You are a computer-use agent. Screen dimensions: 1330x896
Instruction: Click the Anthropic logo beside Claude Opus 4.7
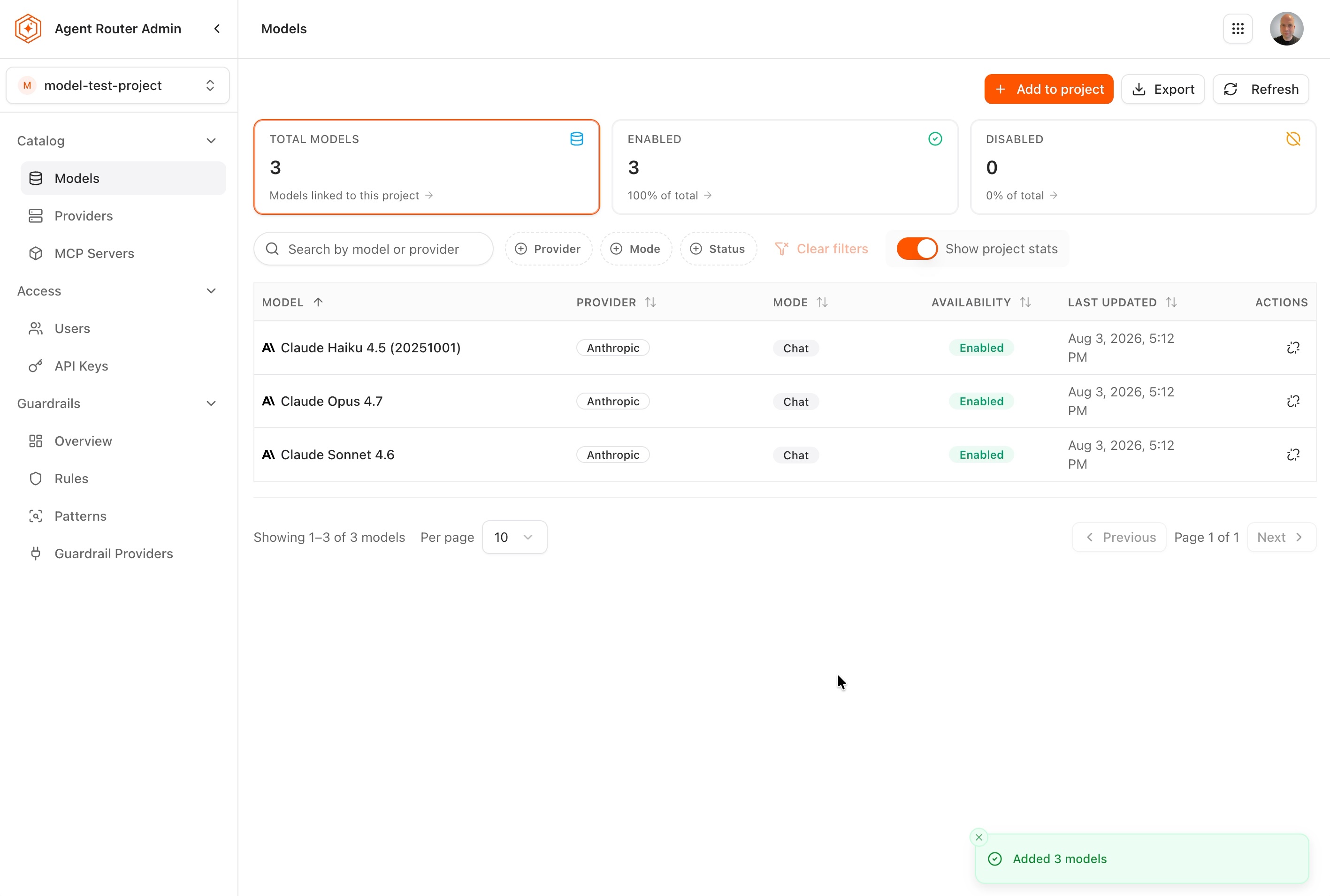click(268, 401)
